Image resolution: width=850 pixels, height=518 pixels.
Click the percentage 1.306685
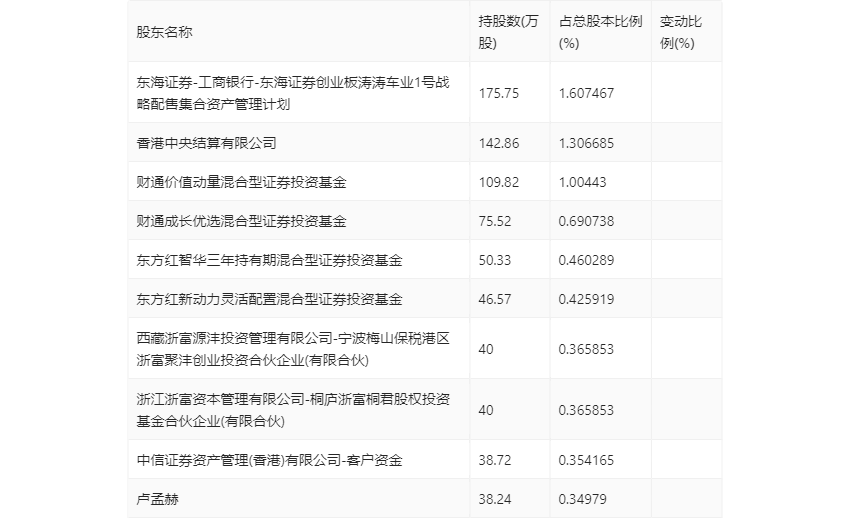click(586, 143)
